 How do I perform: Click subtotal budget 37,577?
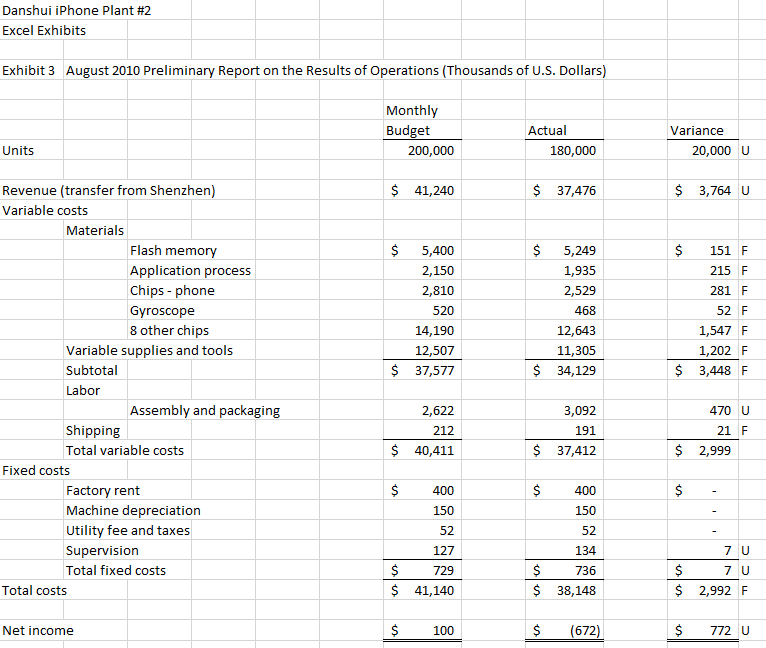point(434,371)
